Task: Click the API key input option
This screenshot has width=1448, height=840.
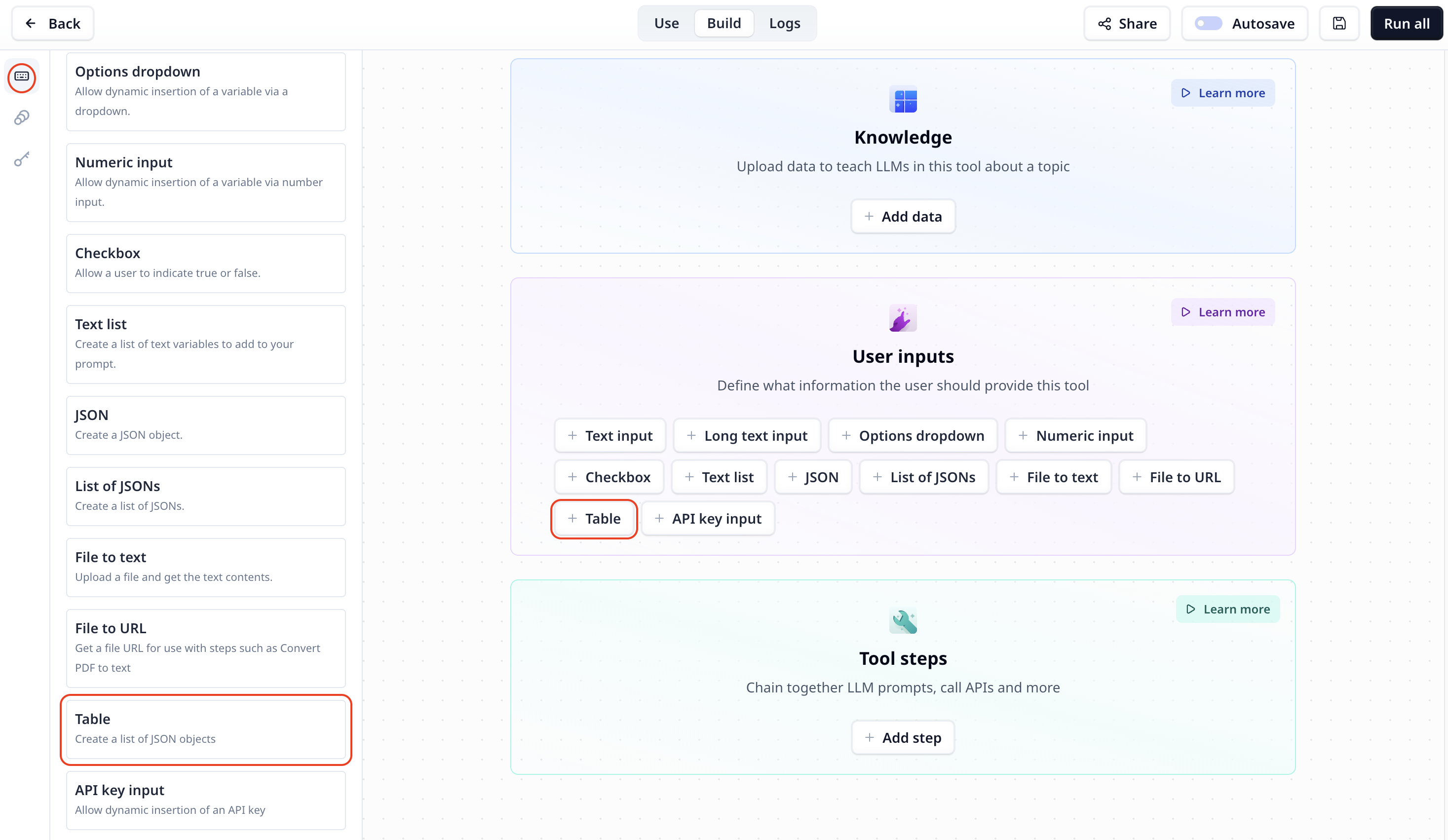Action: click(x=717, y=518)
